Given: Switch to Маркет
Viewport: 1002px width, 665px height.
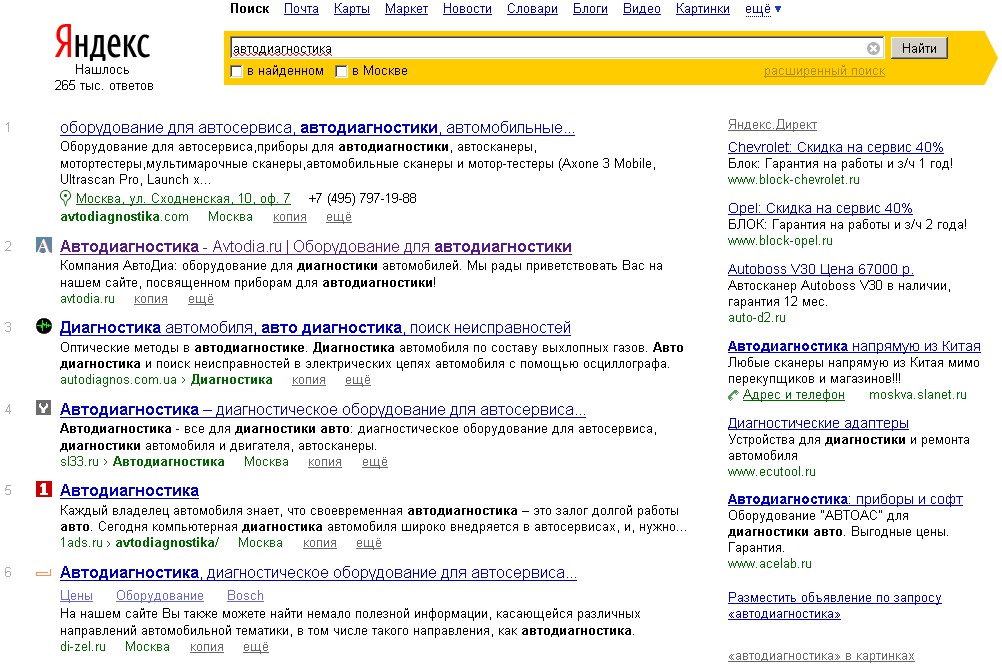Looking at the screenshot, I should pyautogui.click(x=406, y=9).
